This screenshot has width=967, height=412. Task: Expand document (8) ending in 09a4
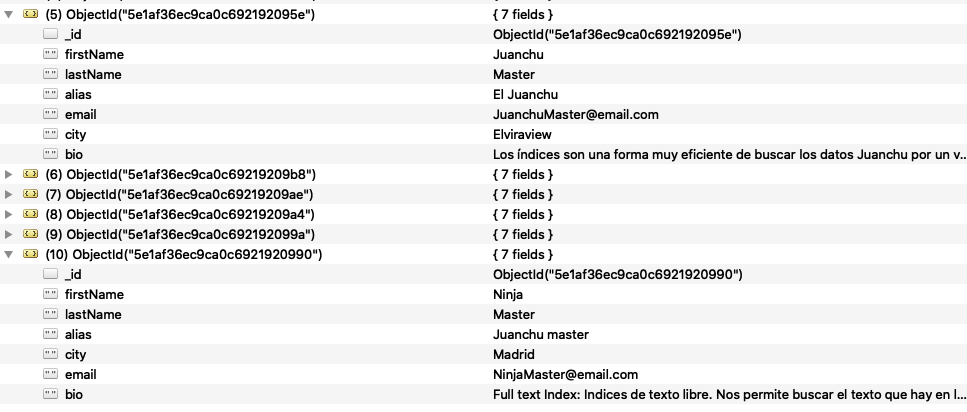pos(9,215)
